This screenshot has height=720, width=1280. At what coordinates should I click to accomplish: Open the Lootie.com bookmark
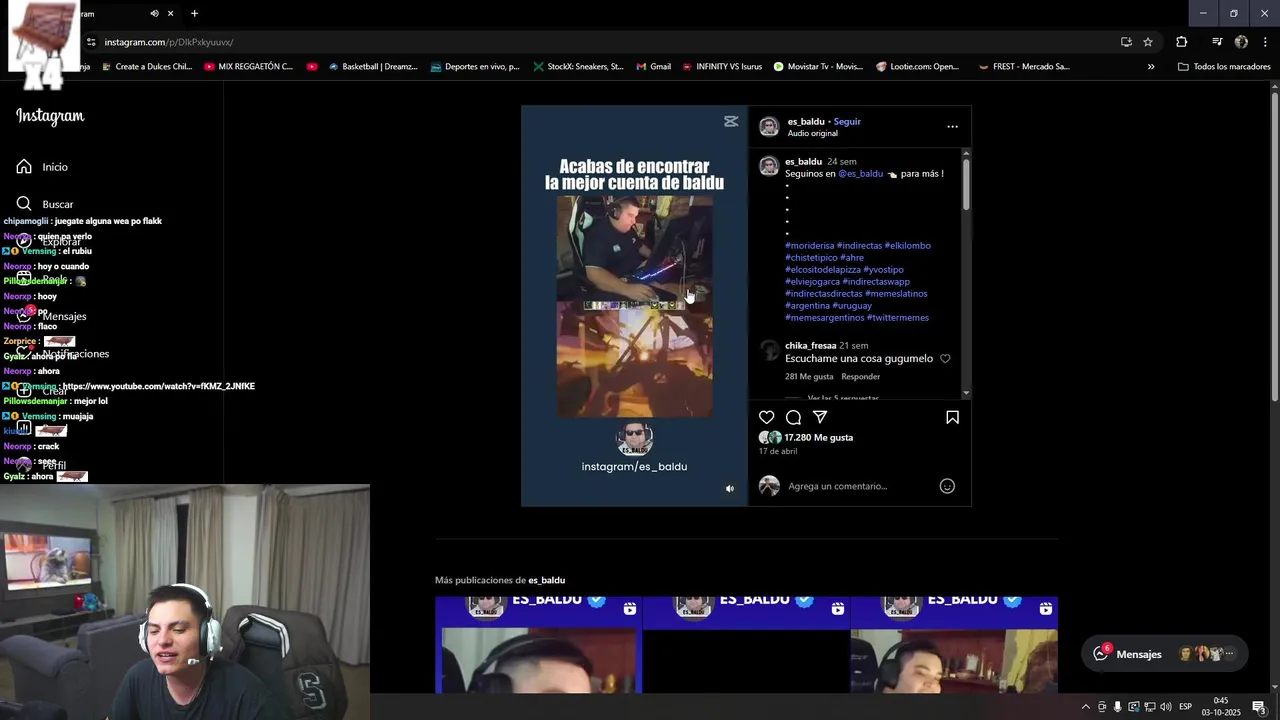[917, 67]
